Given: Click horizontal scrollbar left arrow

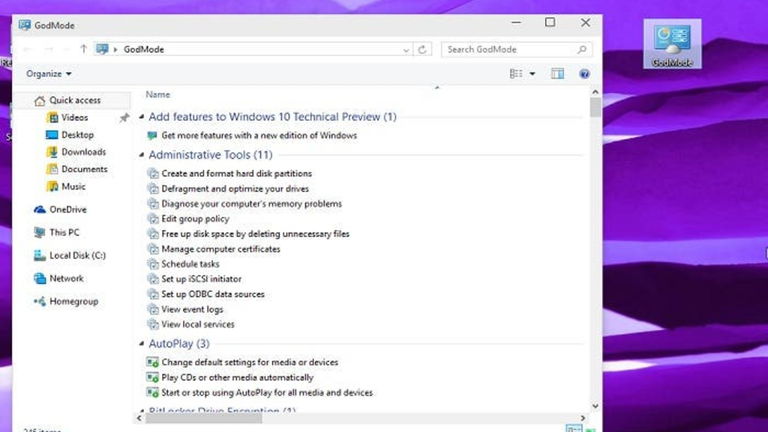Looking at the screenshot, I should pyautogui.click(x=139, y=418).
